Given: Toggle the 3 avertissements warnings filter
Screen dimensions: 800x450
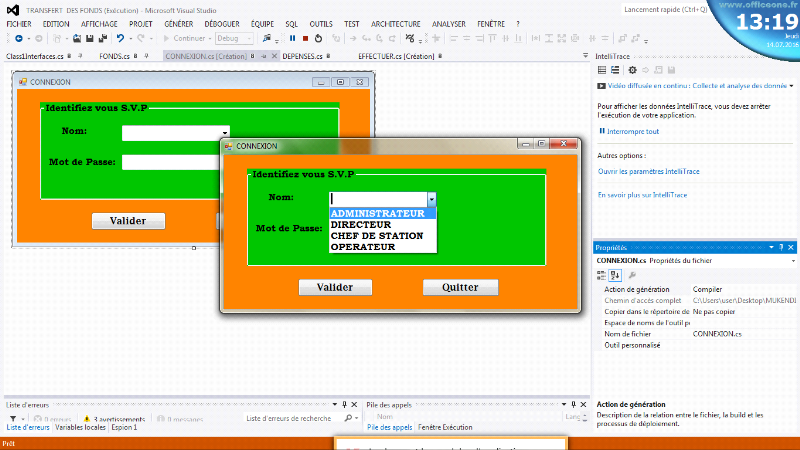Looking at the screenshot, I should click(115, 419).
